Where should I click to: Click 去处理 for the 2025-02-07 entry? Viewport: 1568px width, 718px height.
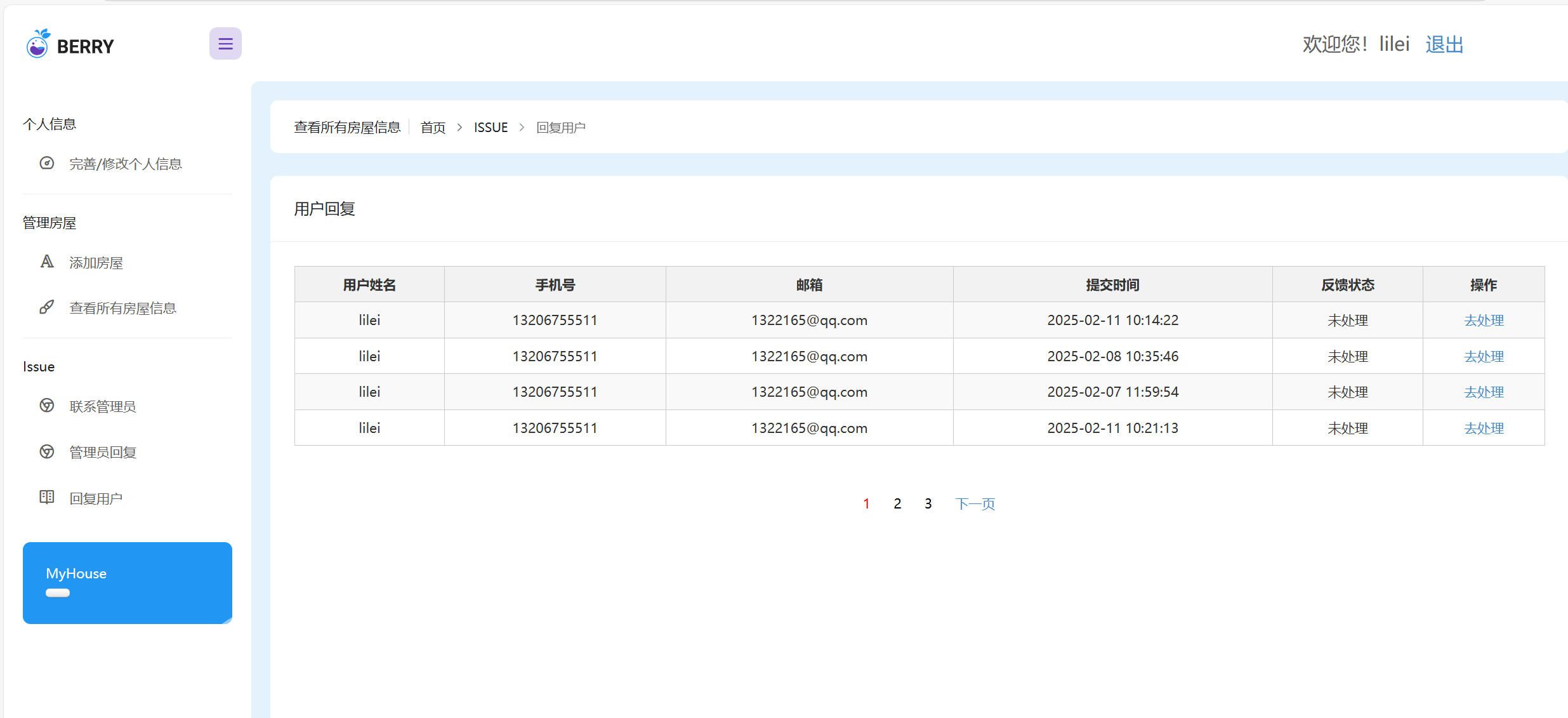(x=1483, y=392)
